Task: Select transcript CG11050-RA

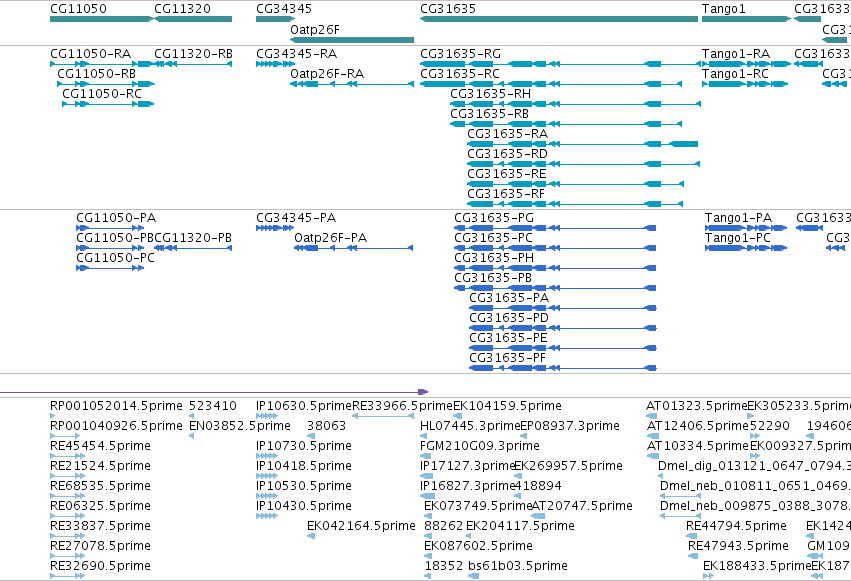Action: [x=102, y=64]
